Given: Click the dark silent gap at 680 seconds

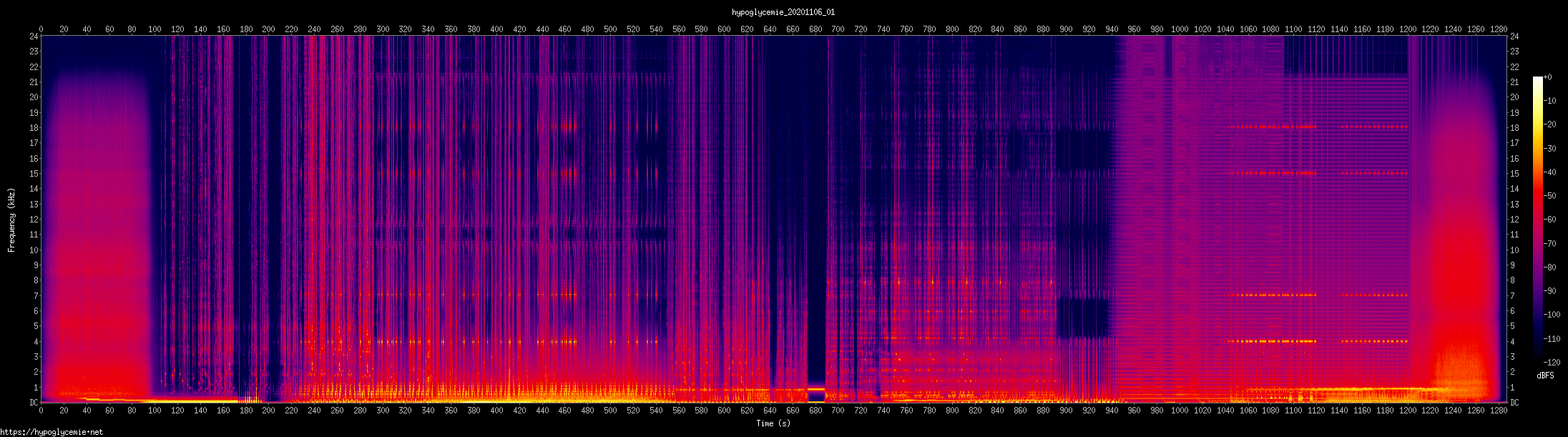Looking at the screenshot, I should 815,215.
